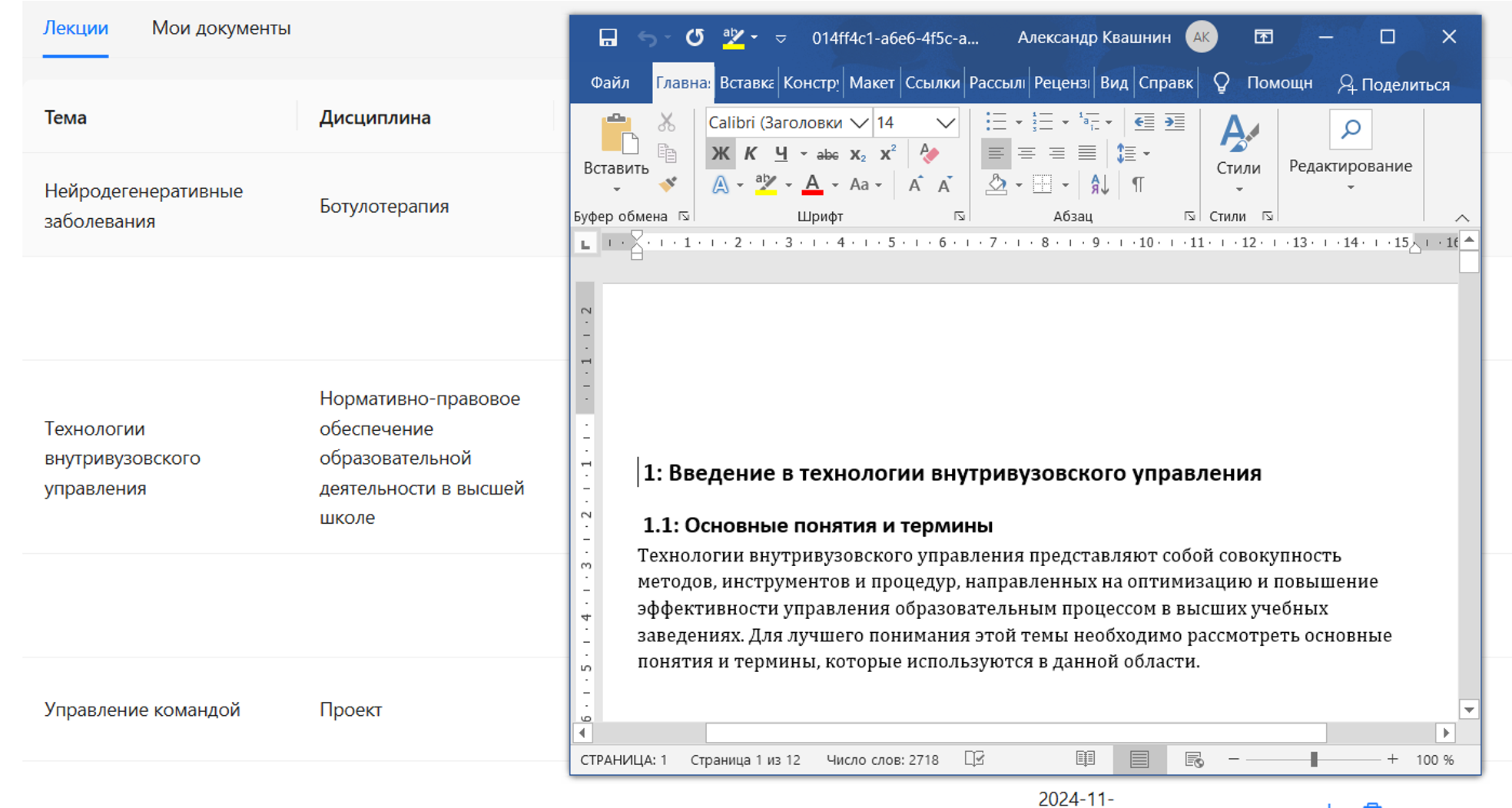1512x808 pixels.
Task: Justify the paragraph text
Action: click(x=1087, y=154)
